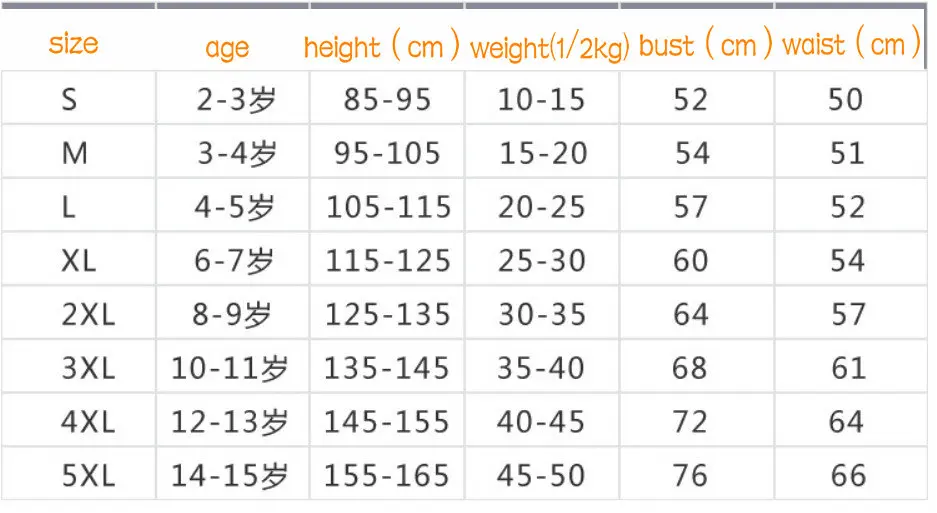Select the M size cell

click(75, 153)
